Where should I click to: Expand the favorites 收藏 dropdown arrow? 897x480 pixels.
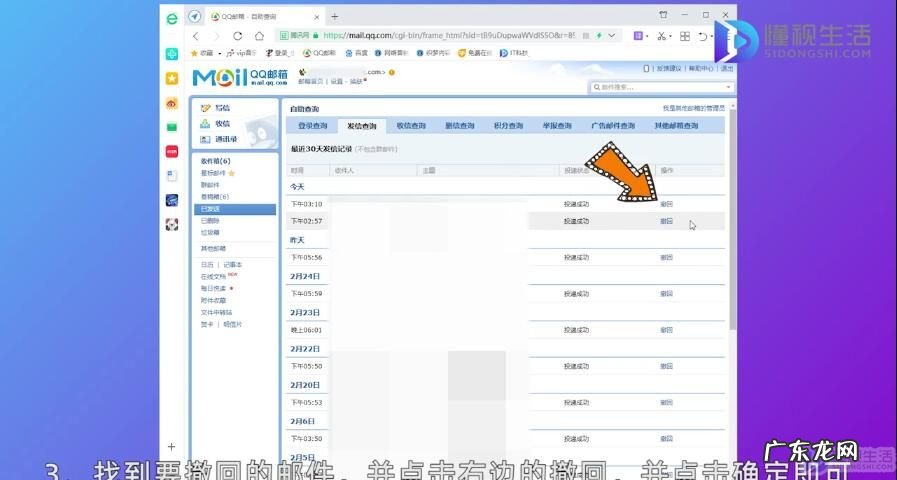pos(220,53)
